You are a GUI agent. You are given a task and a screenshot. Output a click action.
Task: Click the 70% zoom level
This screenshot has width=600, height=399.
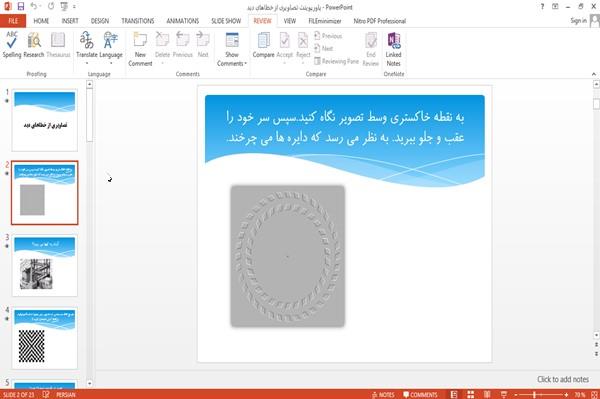(x=579, y=395)
